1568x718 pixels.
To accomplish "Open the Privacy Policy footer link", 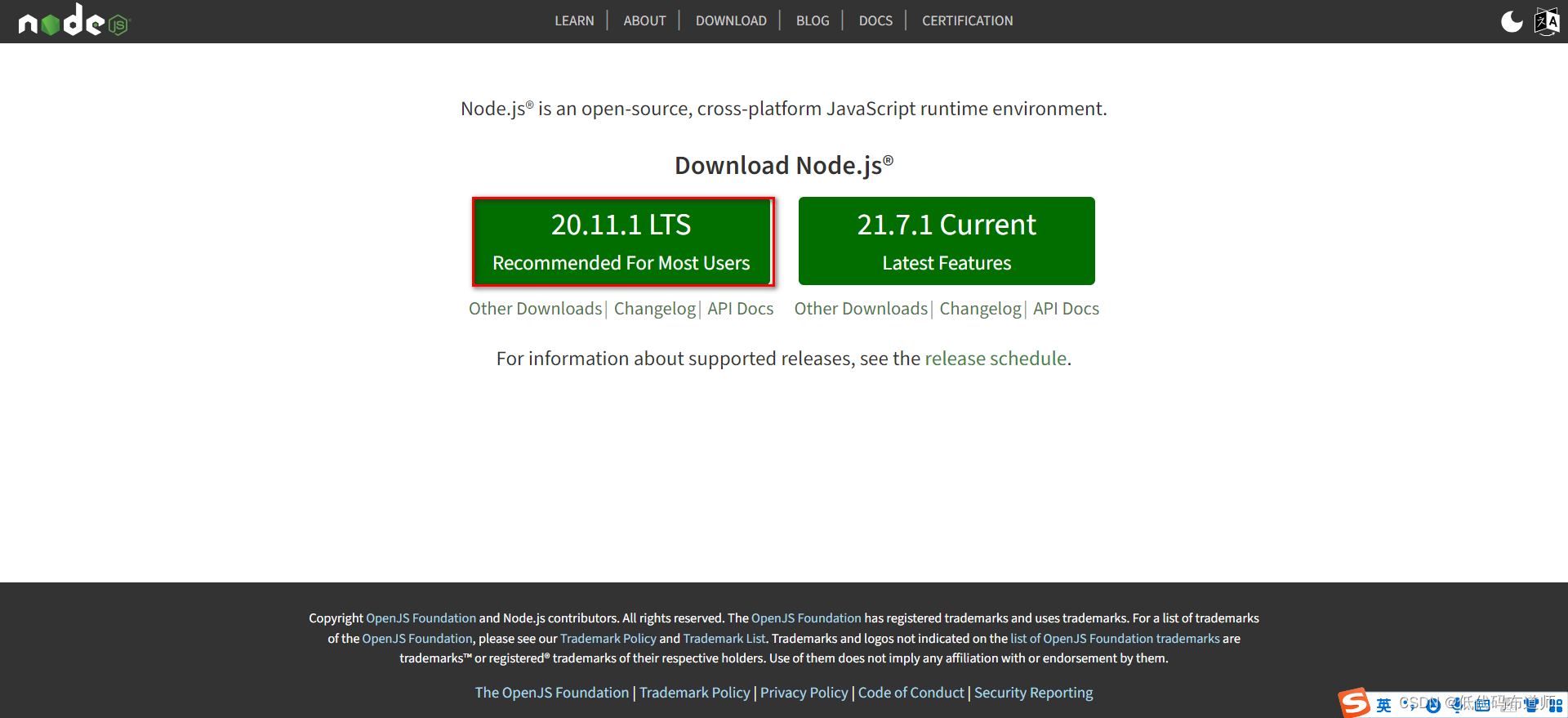I will (804, 693).
